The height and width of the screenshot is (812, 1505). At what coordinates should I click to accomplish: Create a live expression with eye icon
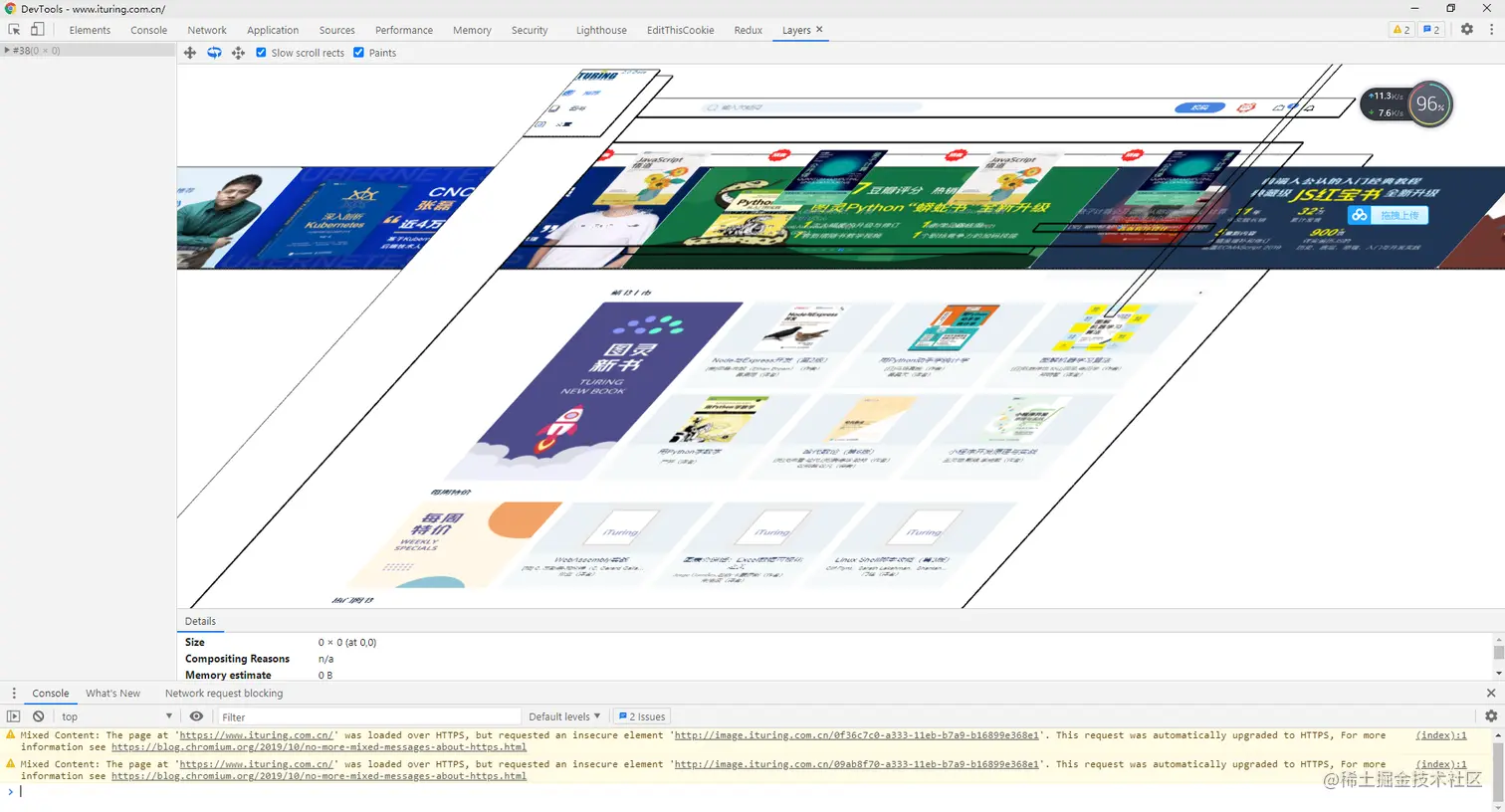pyautogui.click(x=196, y=716)
